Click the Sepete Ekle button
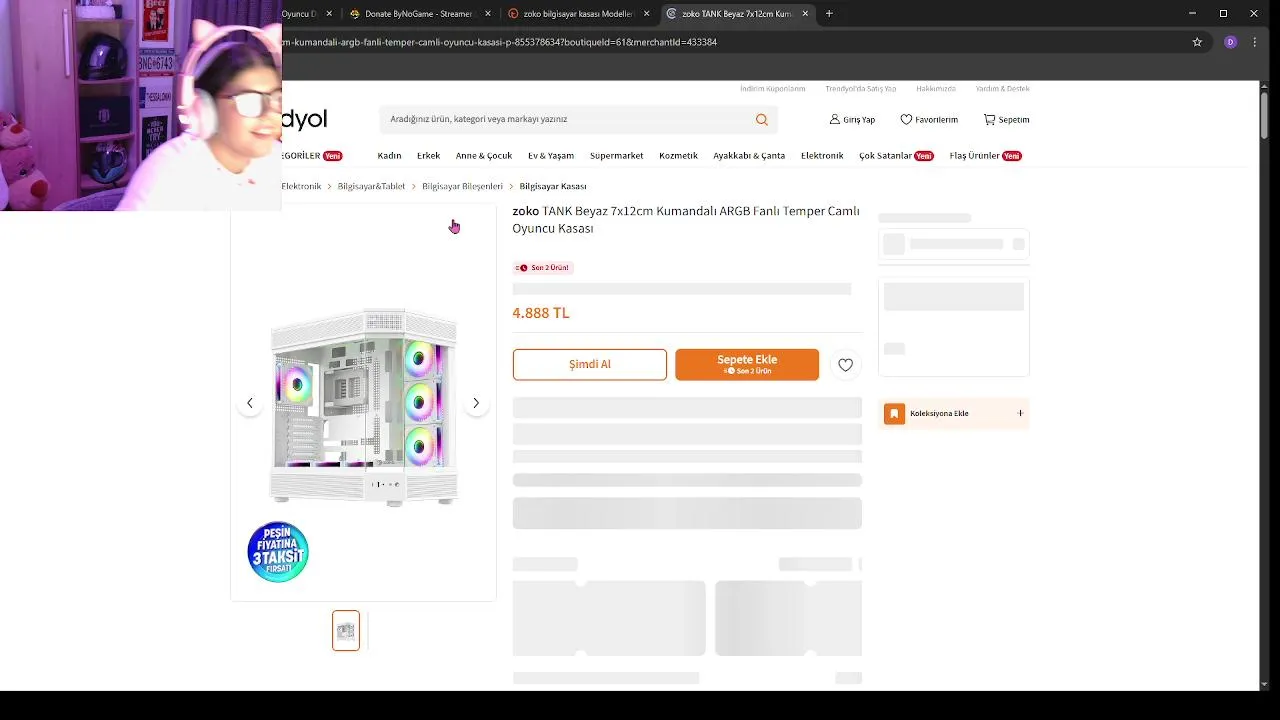 747,365
